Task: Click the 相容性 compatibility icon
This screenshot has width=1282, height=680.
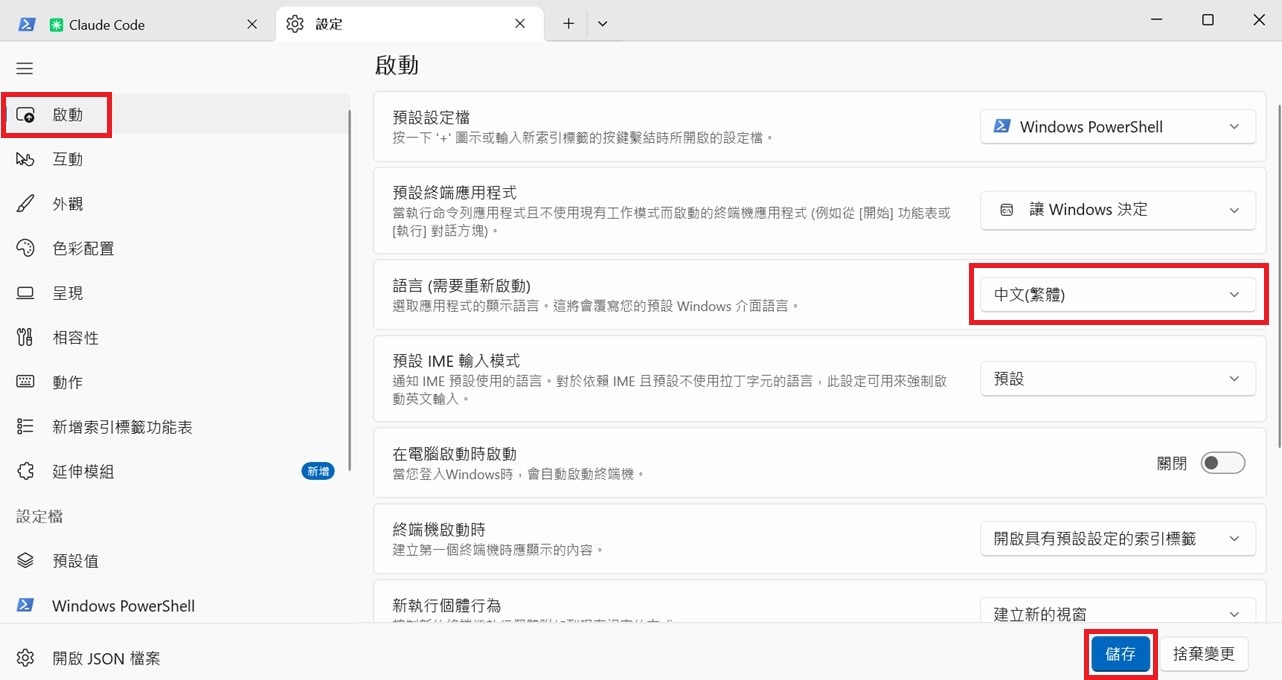Action: (x=26, y=338)
